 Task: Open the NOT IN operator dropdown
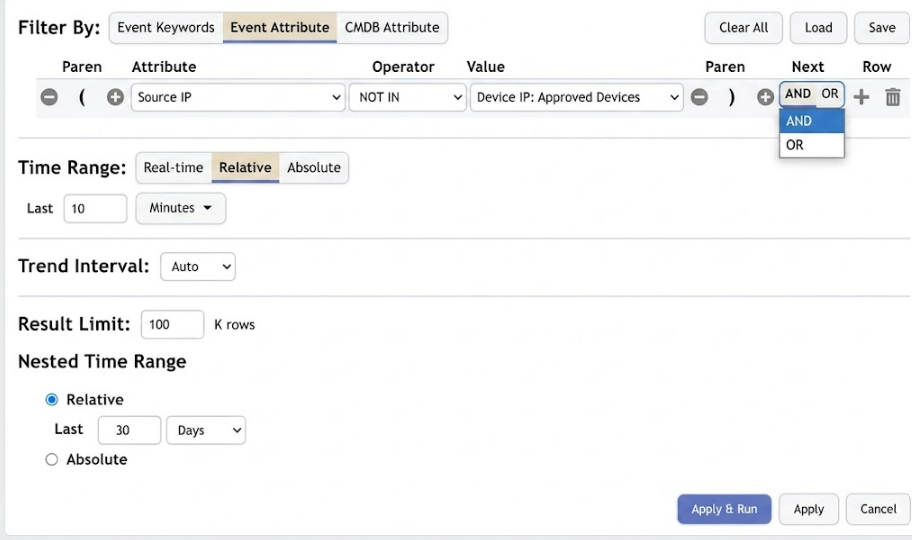(x=407, y=97)
